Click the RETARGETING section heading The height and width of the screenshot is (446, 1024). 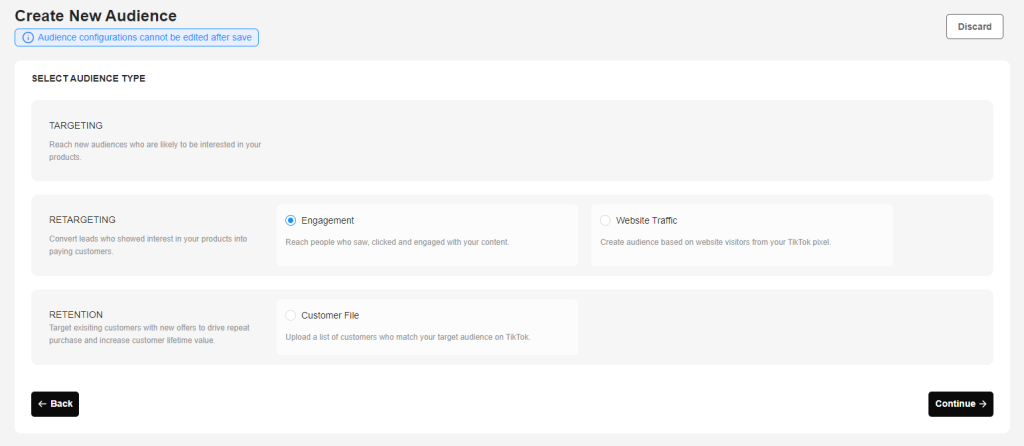[x=82, y=220]
